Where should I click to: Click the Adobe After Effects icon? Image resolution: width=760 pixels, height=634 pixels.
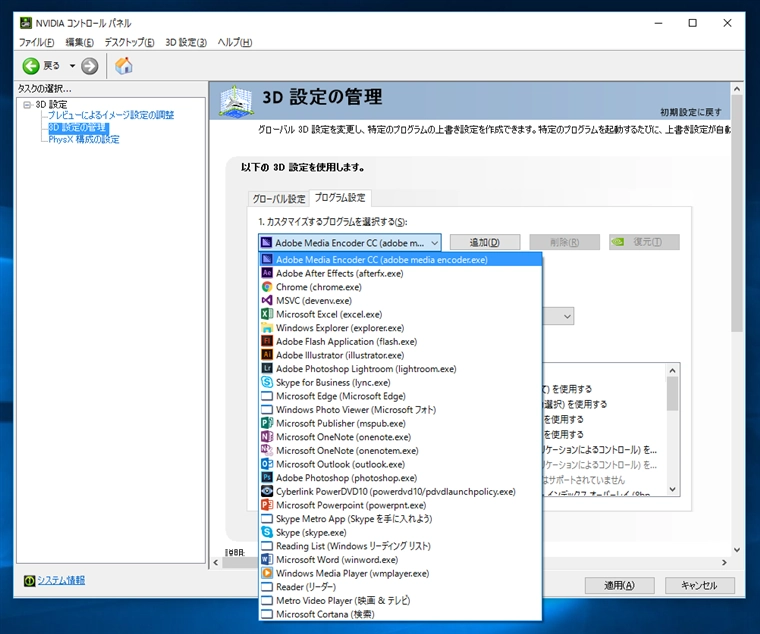click(x=267, y=273)
